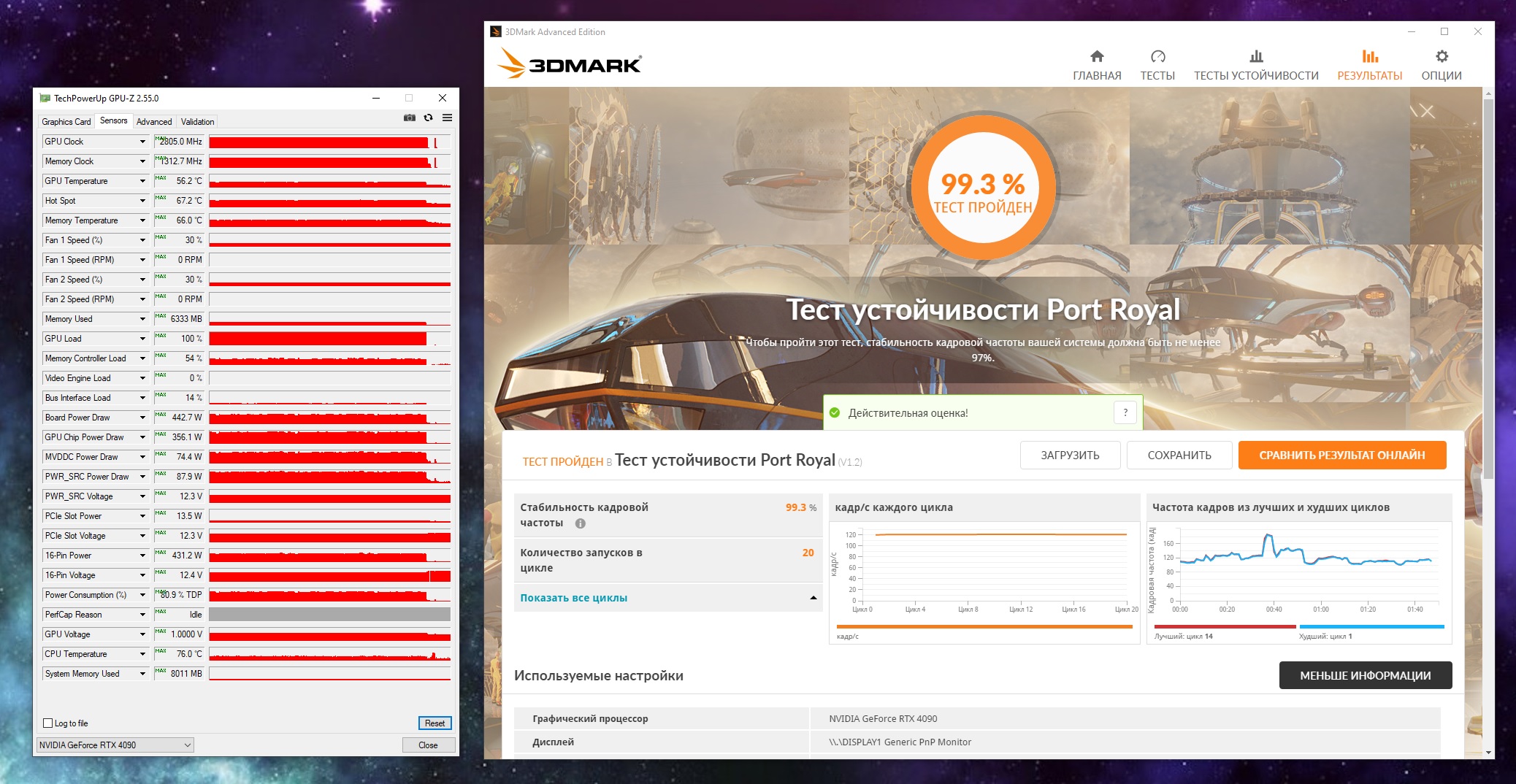Open the GPU Clock sensor dropdown
Viewport: 1516px width, 784px height.
click(142, 142)
